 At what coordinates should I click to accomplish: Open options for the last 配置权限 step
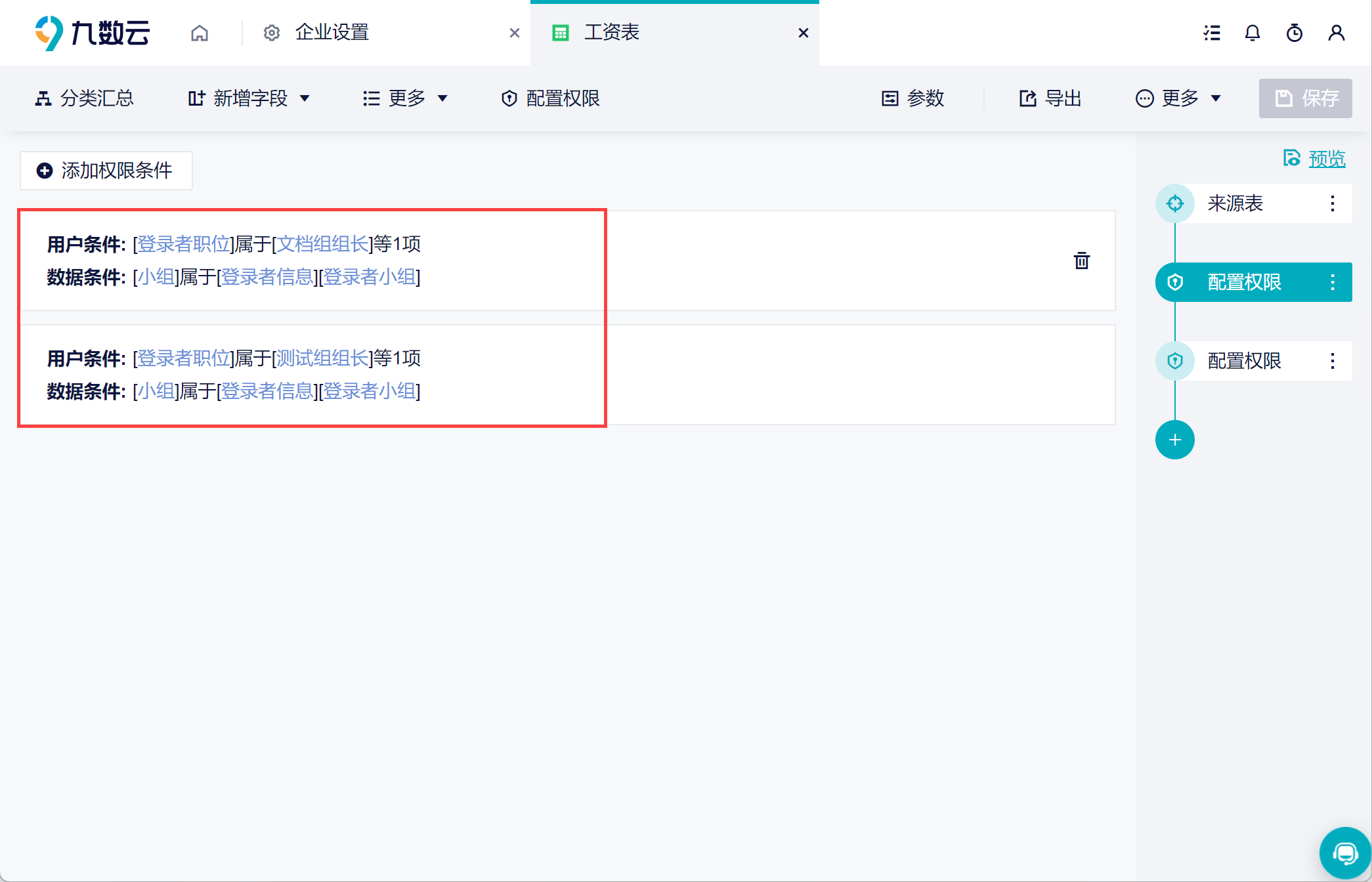coord(1332,361)
